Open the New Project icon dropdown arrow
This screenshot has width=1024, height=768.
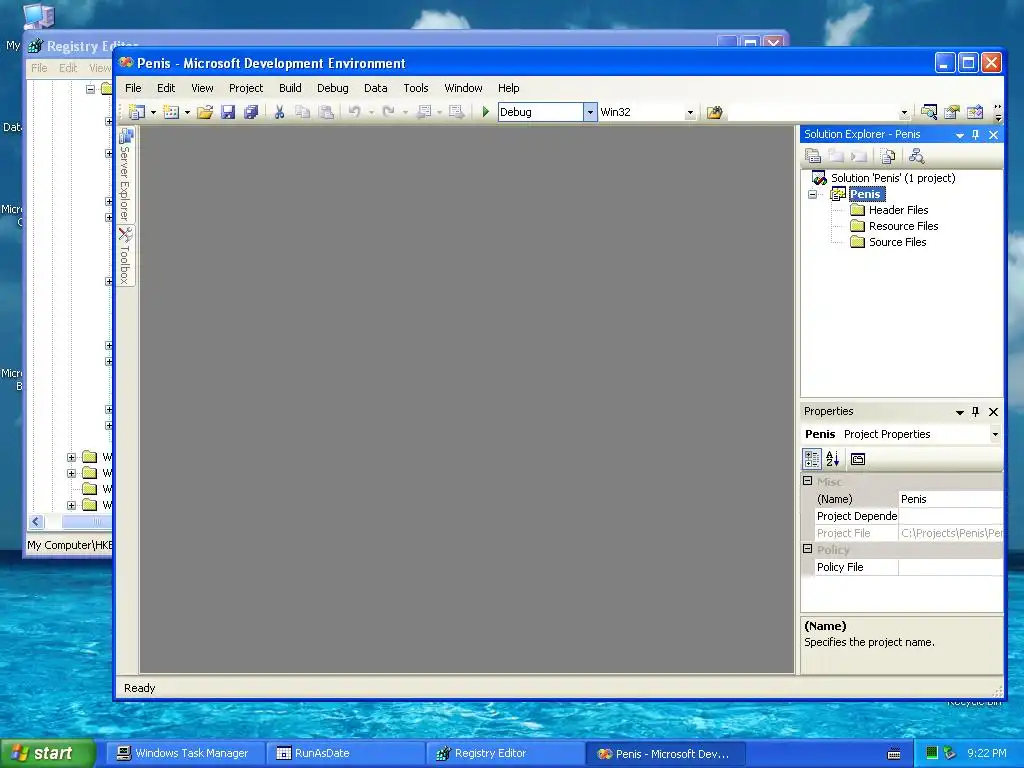[x=153, y=112]
